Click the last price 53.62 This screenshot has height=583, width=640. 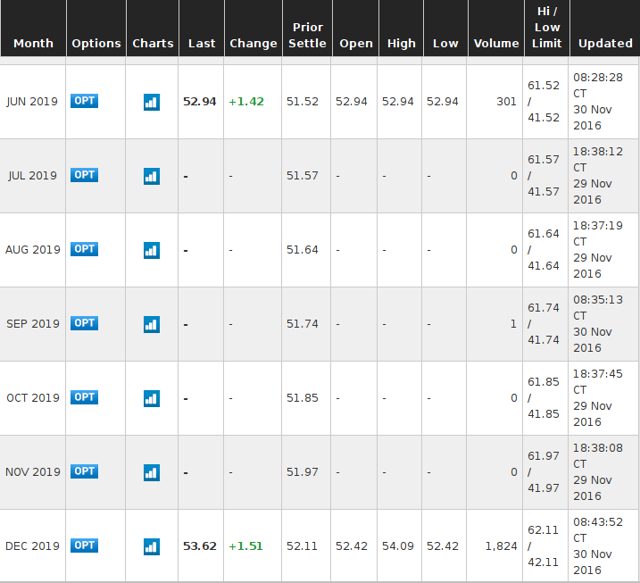pos(200,546)
